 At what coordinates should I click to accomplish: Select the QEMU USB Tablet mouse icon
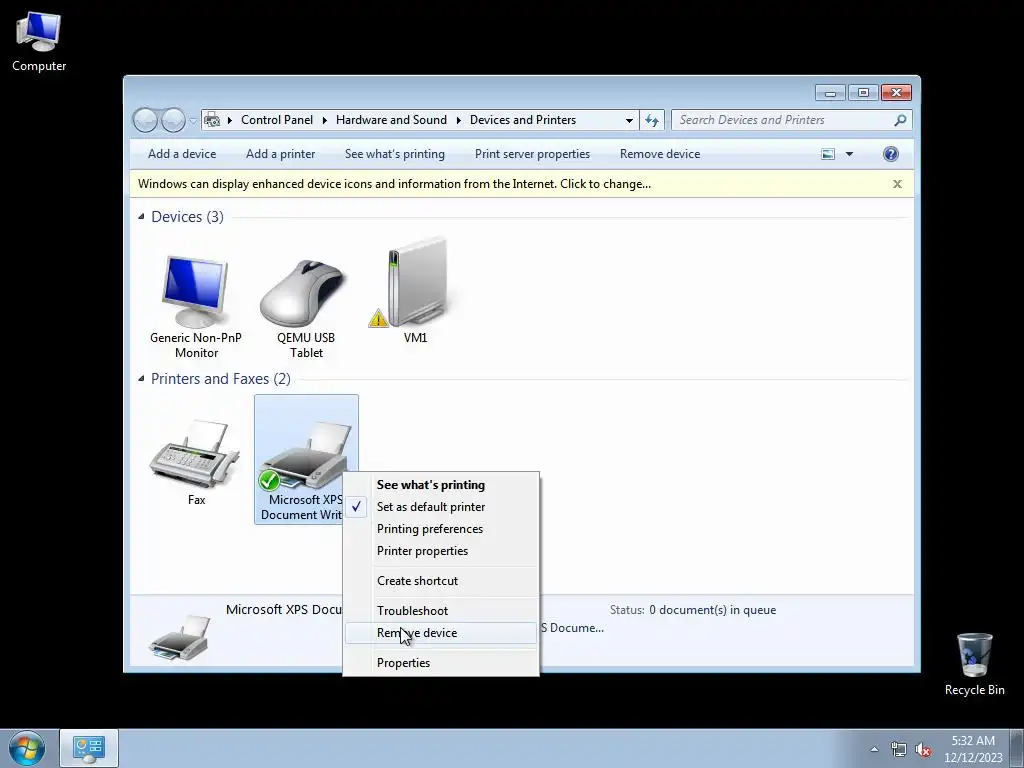point(302,293)
